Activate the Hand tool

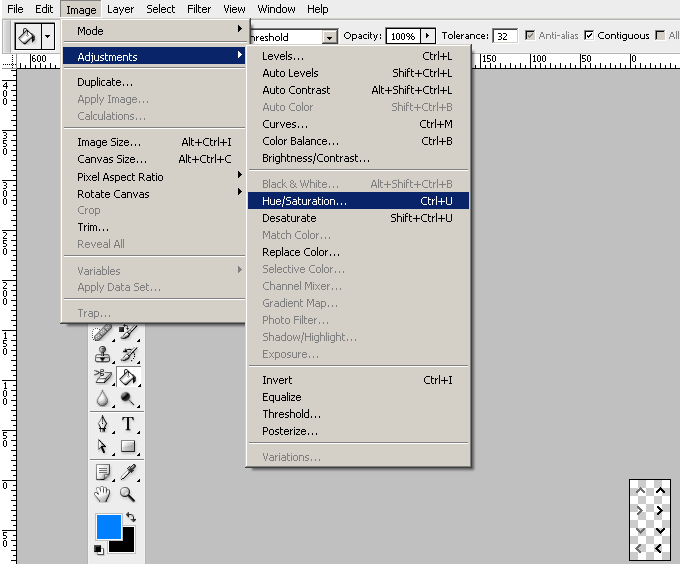point(103,494)
